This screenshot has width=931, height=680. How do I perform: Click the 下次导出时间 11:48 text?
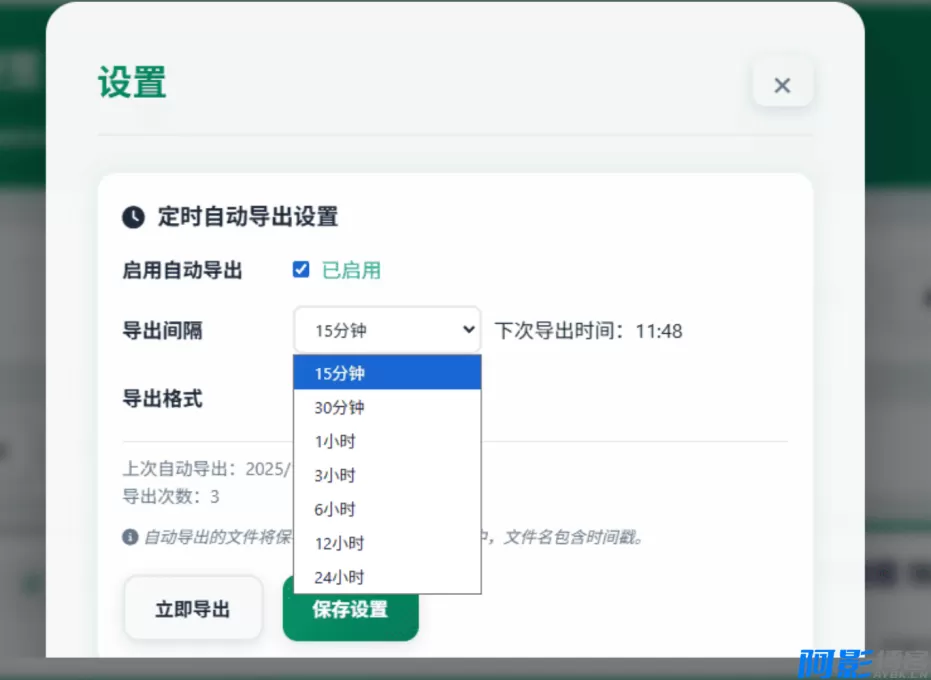pos(587,330)
